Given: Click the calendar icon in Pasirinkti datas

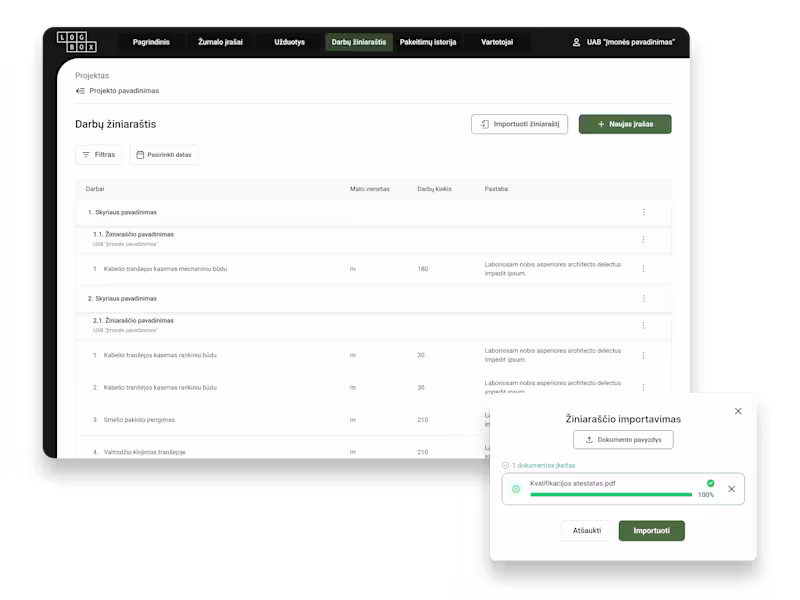Looking at the screenshot, I should [x=140, y=155].
